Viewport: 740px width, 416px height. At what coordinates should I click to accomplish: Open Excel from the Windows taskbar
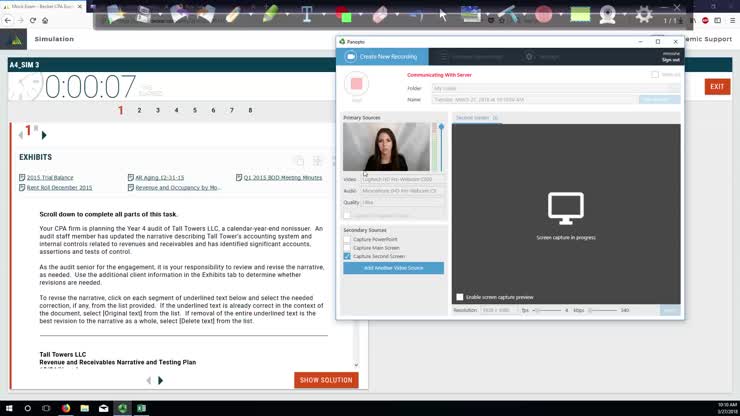pos(143,408)
